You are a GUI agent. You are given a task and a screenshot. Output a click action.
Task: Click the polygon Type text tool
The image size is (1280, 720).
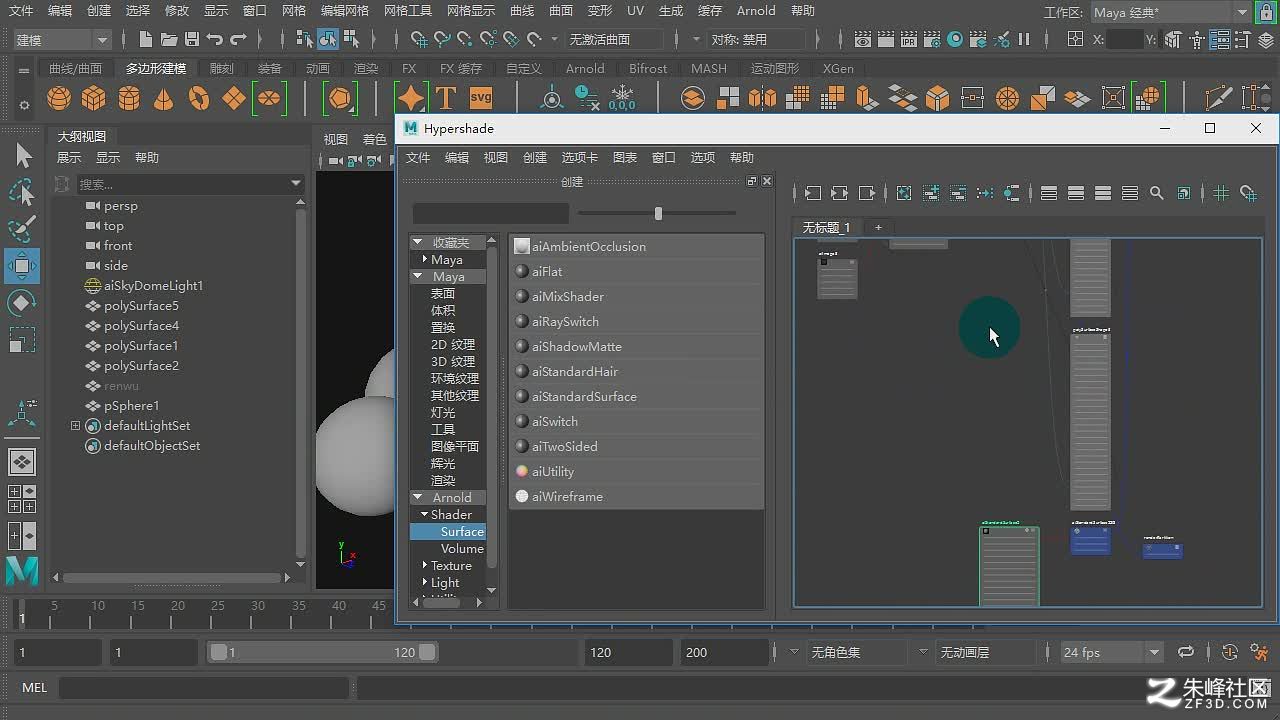(446, 98)
